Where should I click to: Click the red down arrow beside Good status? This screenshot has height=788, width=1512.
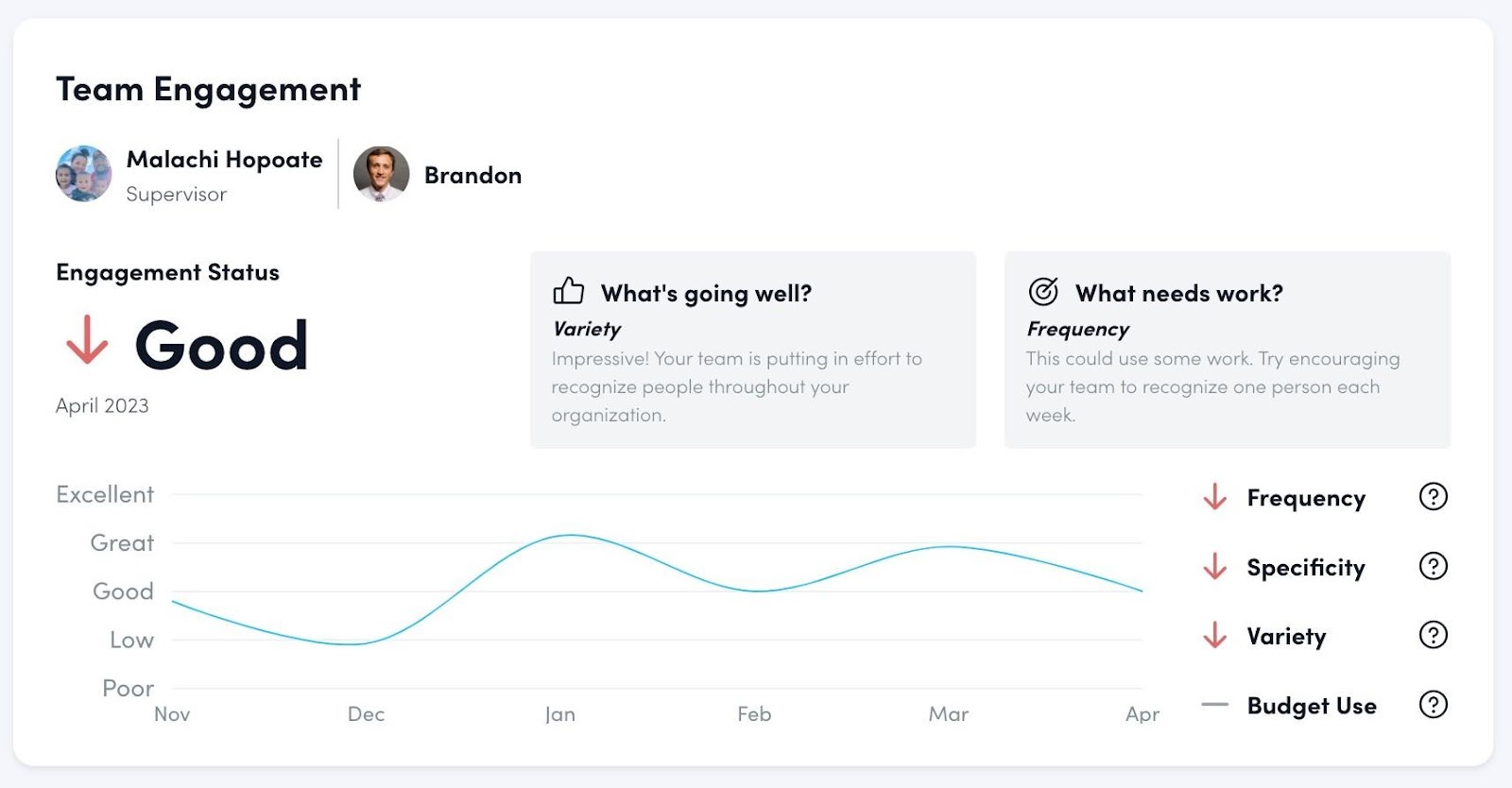(x=87, y=340)
